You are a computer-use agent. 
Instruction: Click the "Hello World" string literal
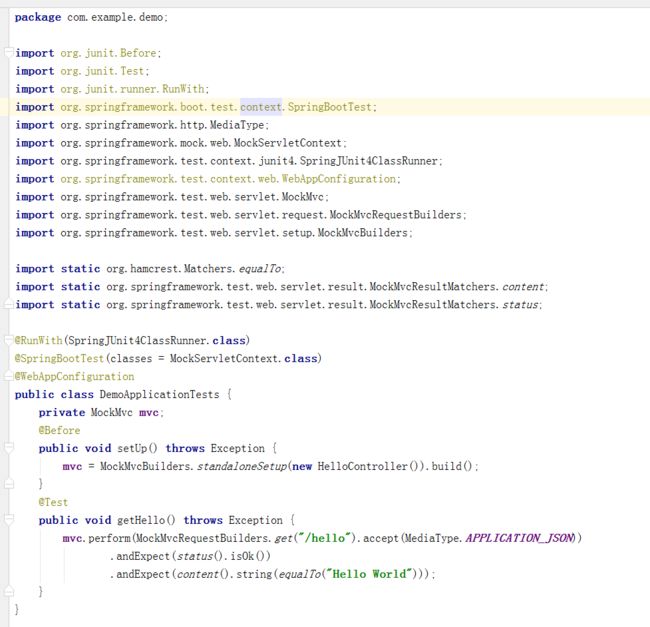[369, 574]
